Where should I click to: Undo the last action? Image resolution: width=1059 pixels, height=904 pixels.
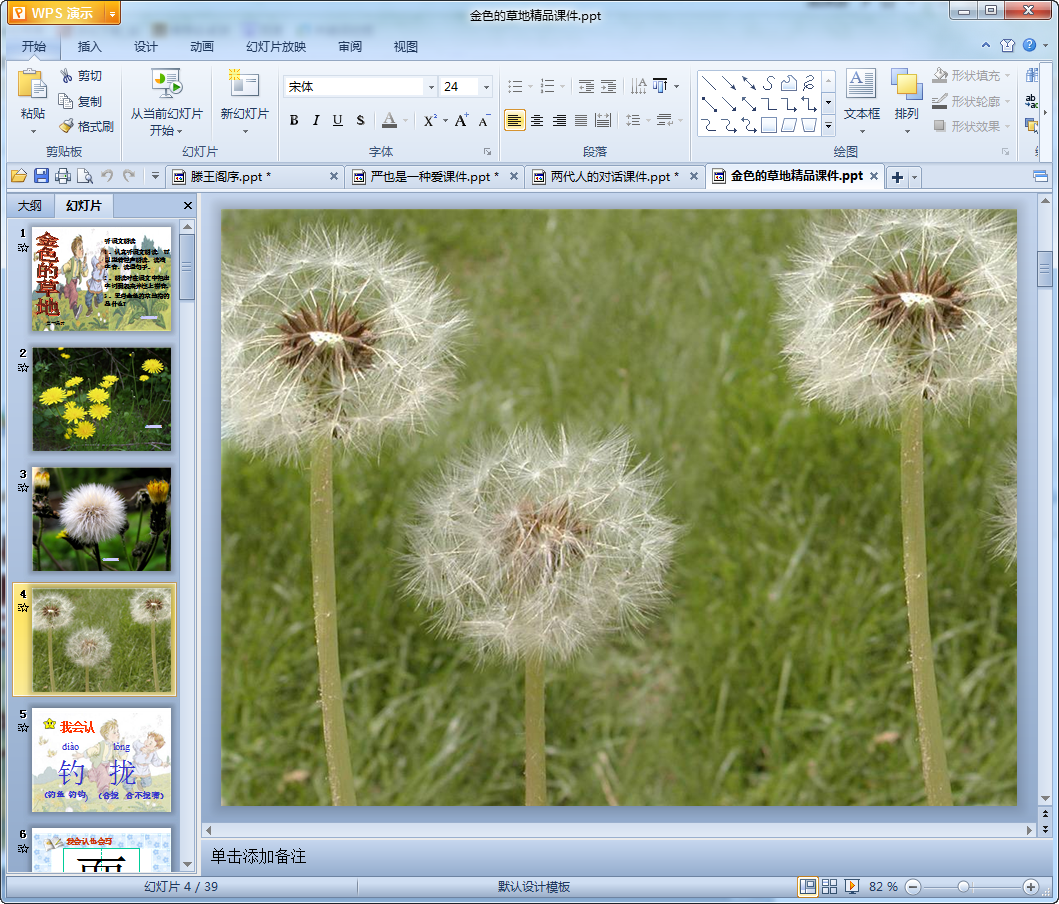(107, 176)
